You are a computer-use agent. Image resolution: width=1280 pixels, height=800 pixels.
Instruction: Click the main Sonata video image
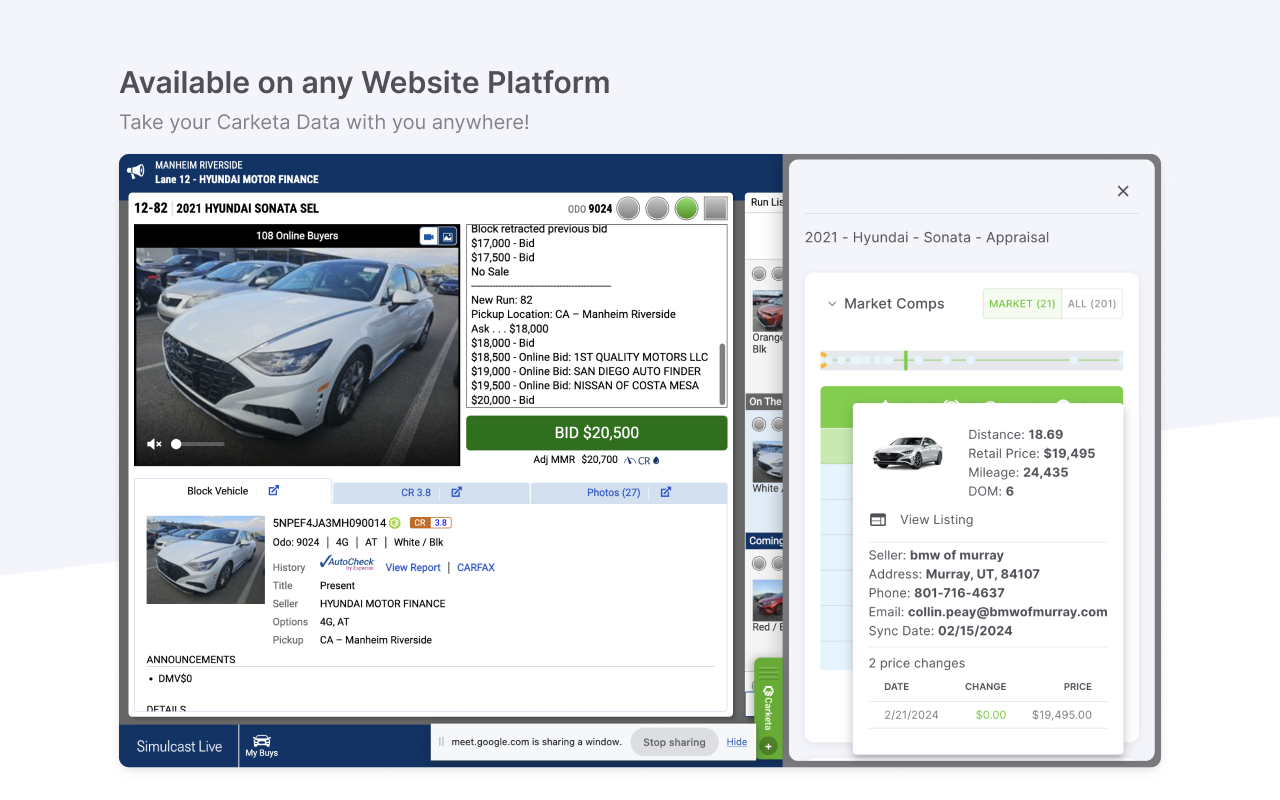pos(297,345)
